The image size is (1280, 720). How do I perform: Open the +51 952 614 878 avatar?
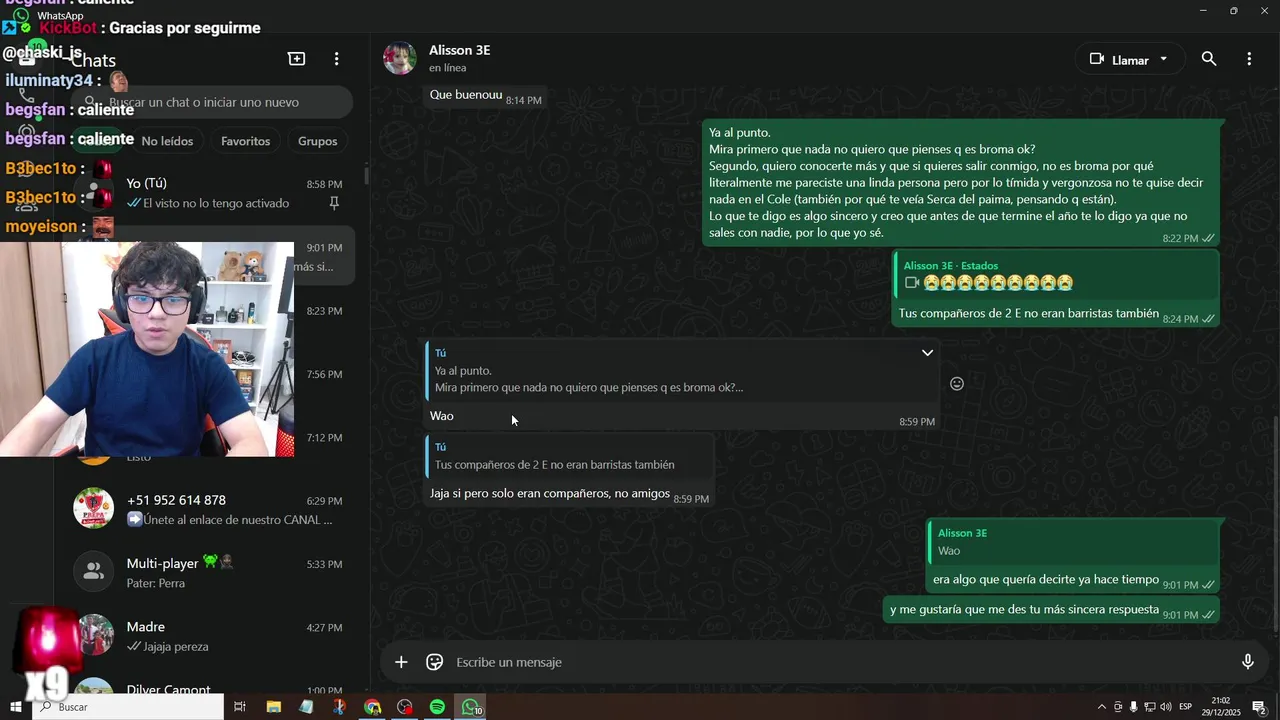click(x=94, y=509)
